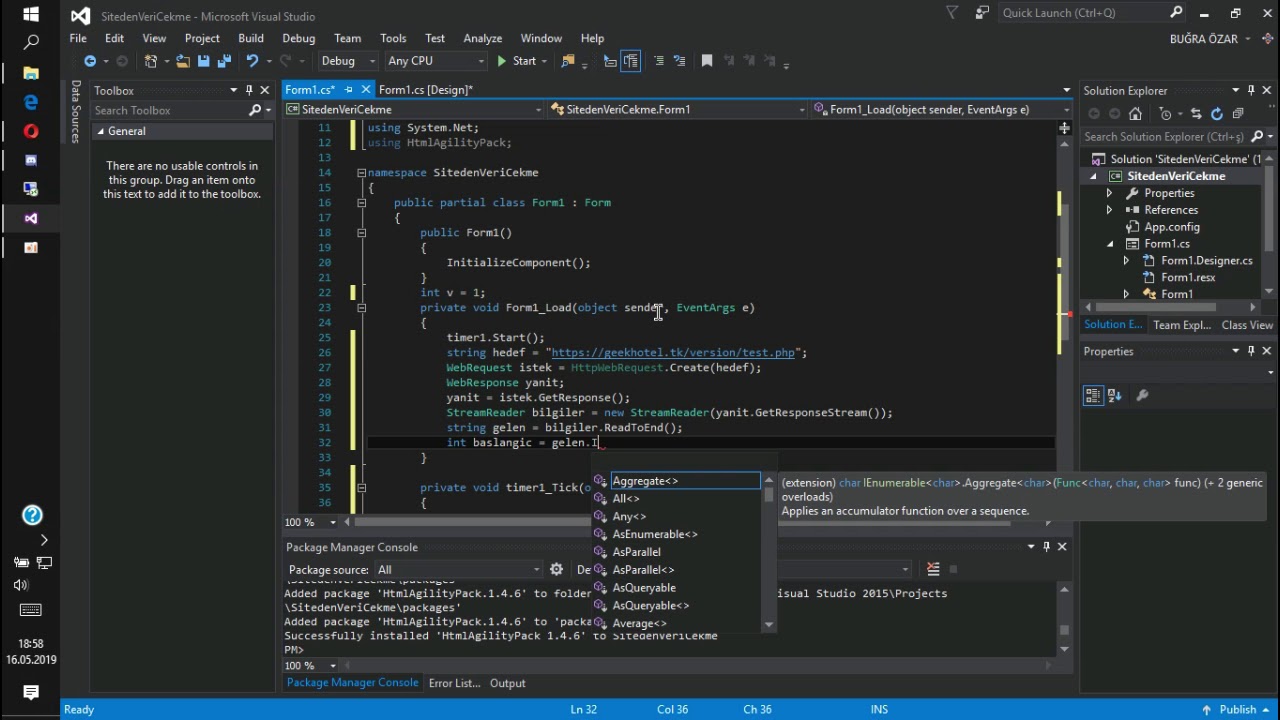Click the Open File folder icon
This screenshot has width=1280, height=720.
click(183, 61)
